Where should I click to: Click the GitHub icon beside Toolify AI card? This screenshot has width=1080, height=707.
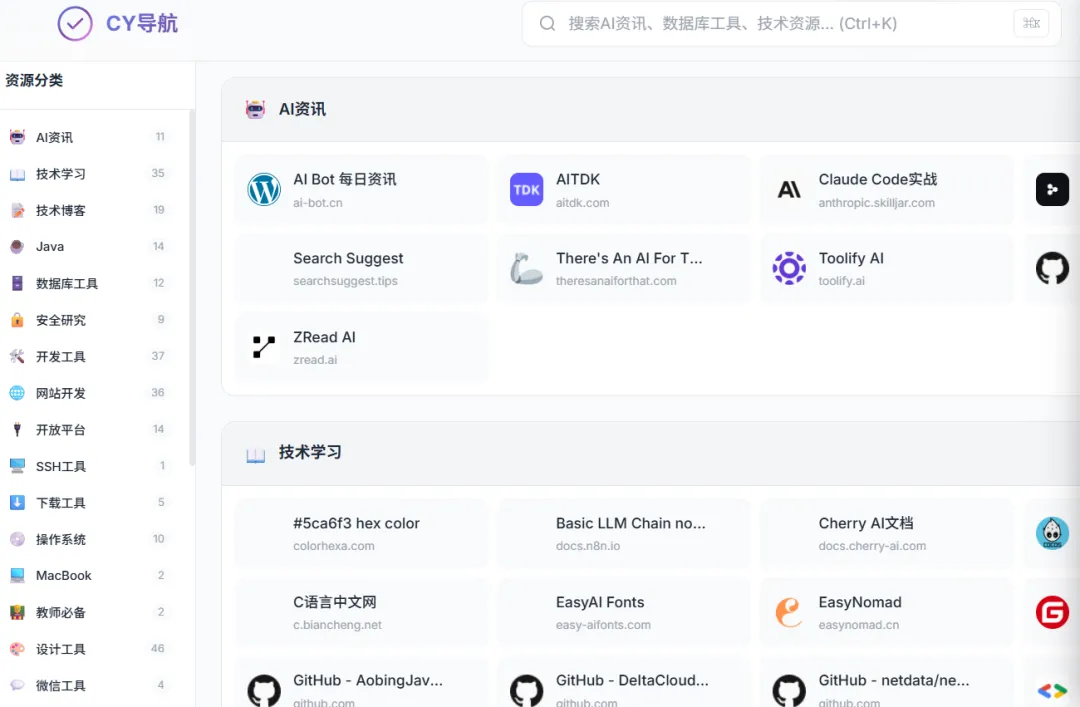(1052, 268)
